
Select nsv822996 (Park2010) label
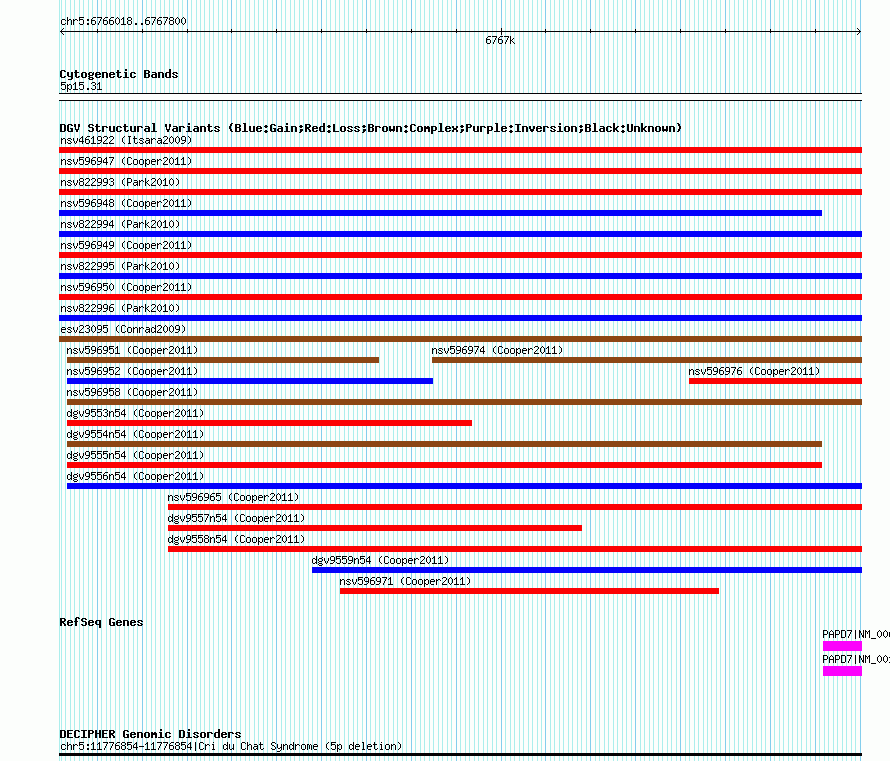(x=120, y=308)
